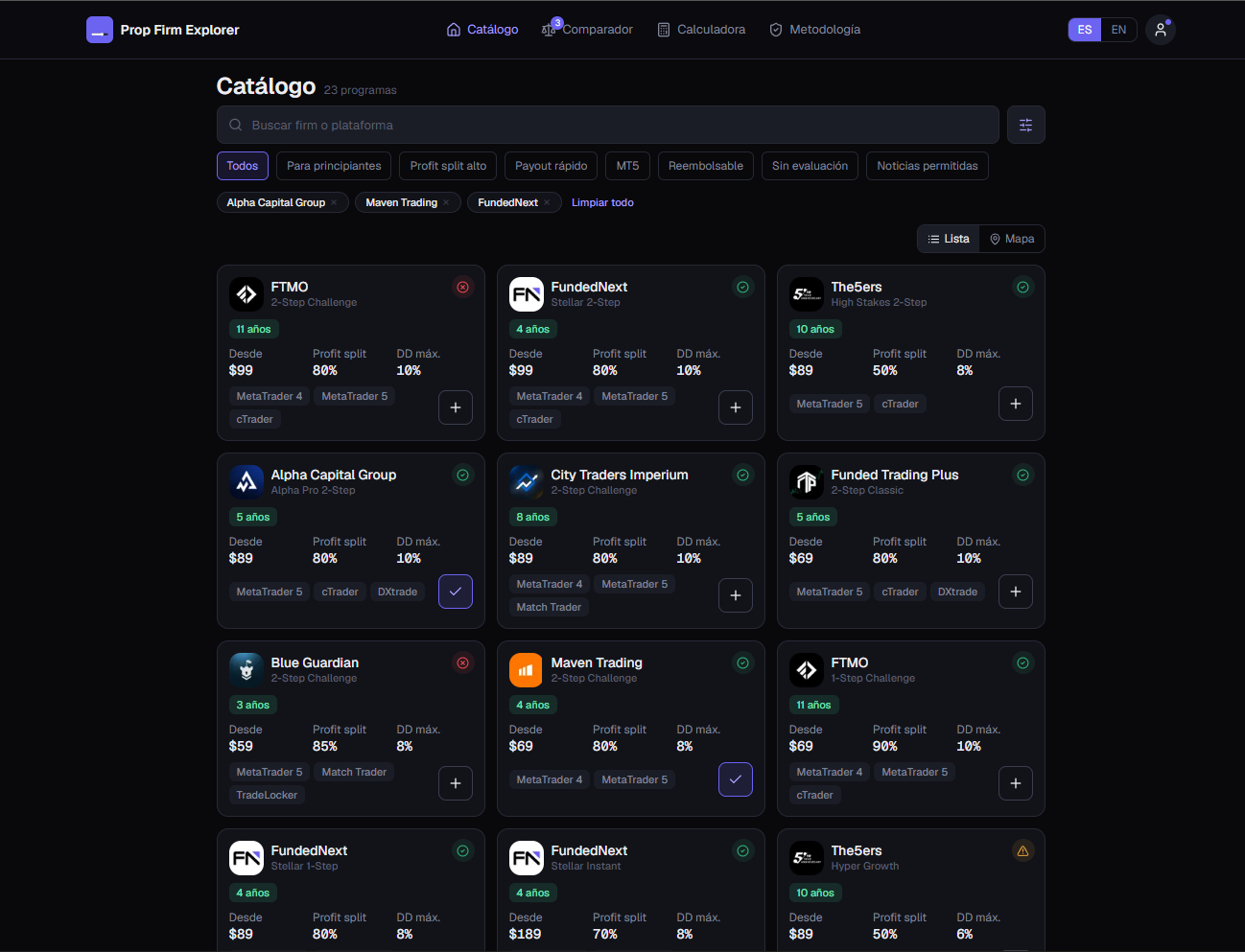Open the Metodología page
Screen dimensions: 1245x952
tap(815, 30)
